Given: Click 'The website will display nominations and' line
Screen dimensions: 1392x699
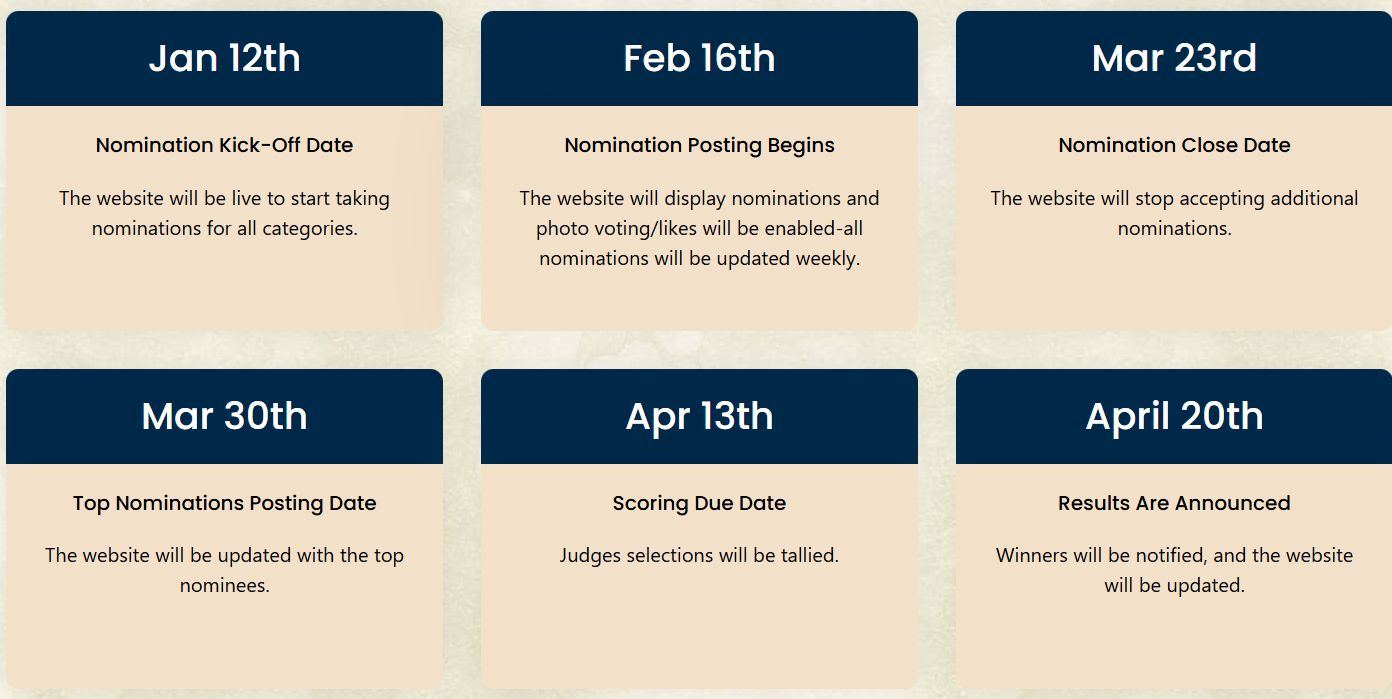Looking at the screenshot, I should (699, 198).
